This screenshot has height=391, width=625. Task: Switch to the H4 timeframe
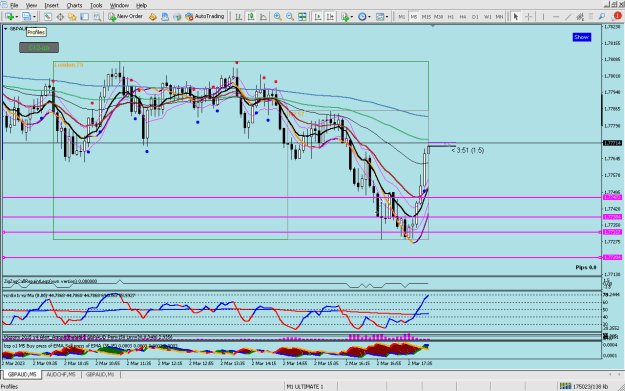[463, 17]
